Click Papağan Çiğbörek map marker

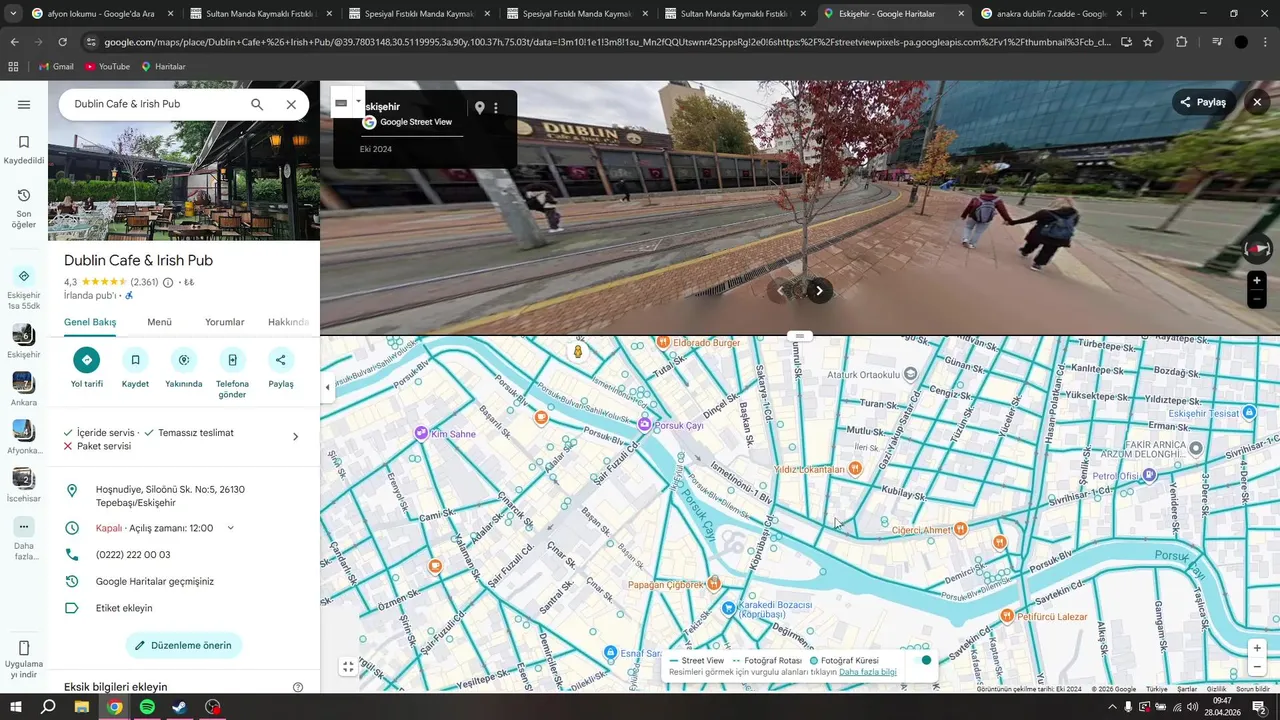[x=713, y=583]
